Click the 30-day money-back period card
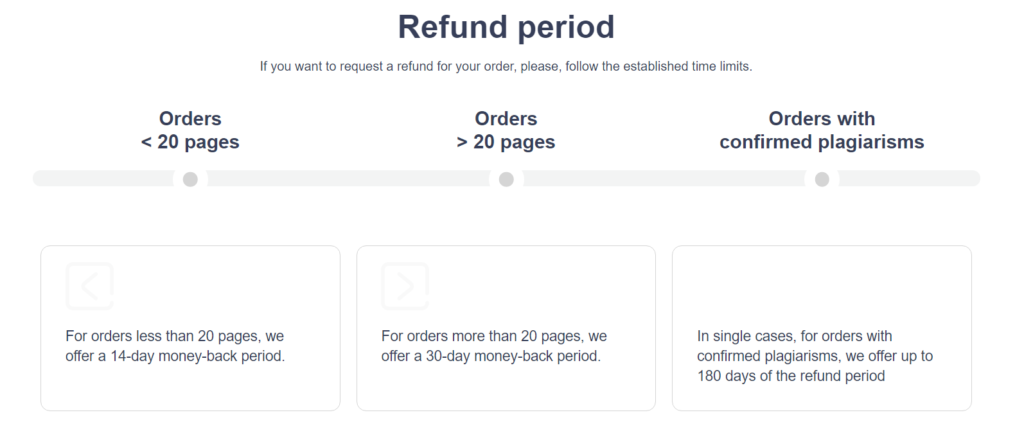Image resolution: width=1024 pixels, height=424 pixels. [506, 328]
